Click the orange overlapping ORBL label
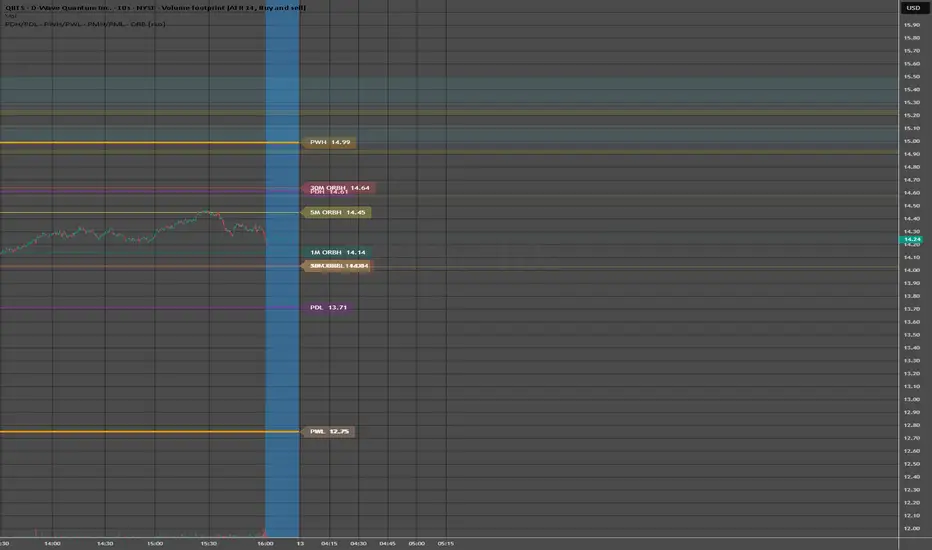Viewport: 932px width, 550px height. (x=338, y=266)
